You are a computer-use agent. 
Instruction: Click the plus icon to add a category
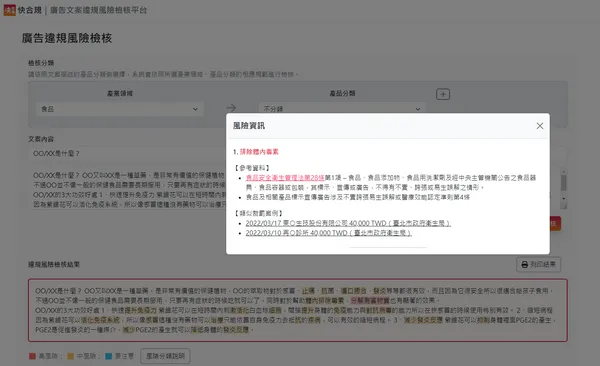pos(443,94)
